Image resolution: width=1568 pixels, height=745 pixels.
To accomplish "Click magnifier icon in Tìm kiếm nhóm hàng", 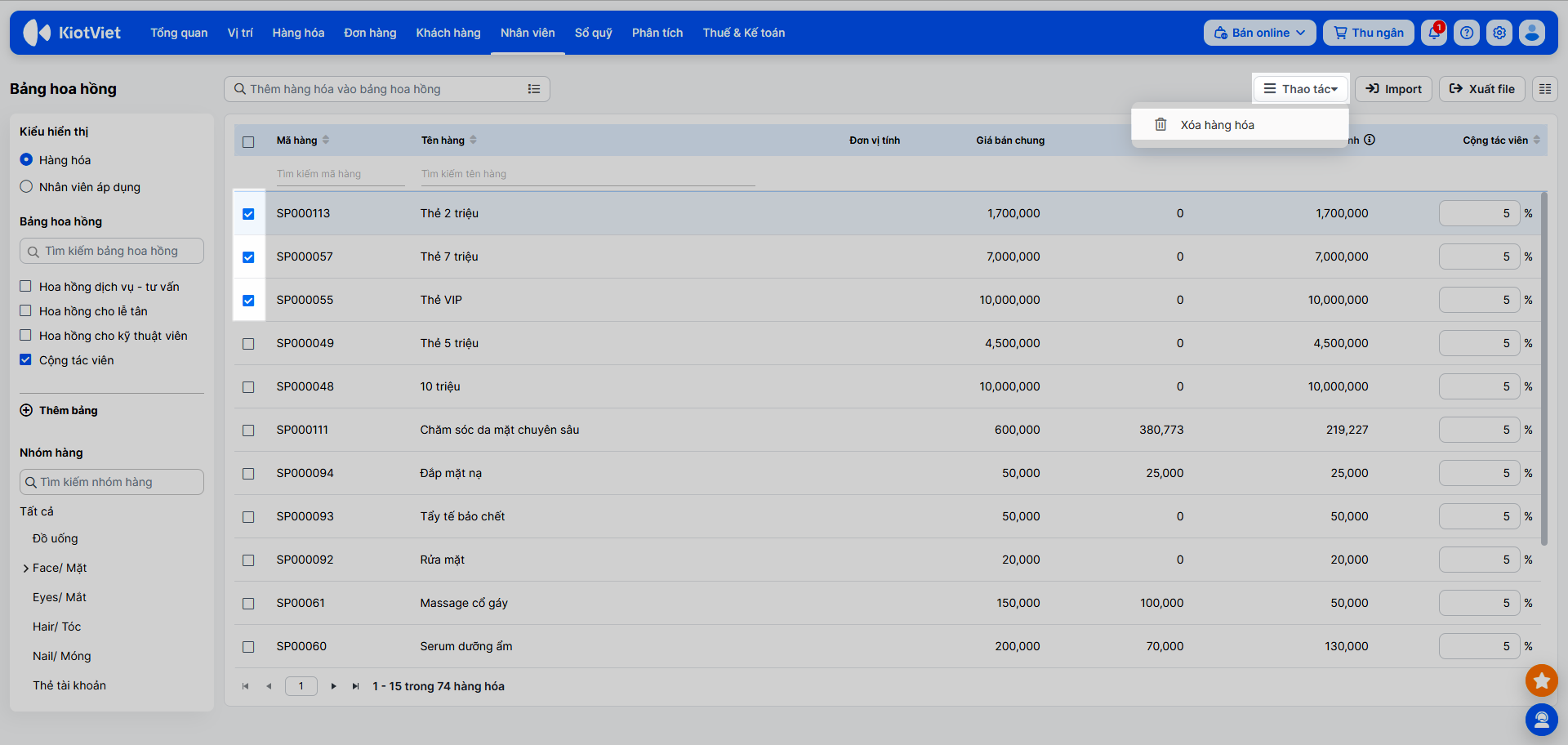I will coord(31,482).
